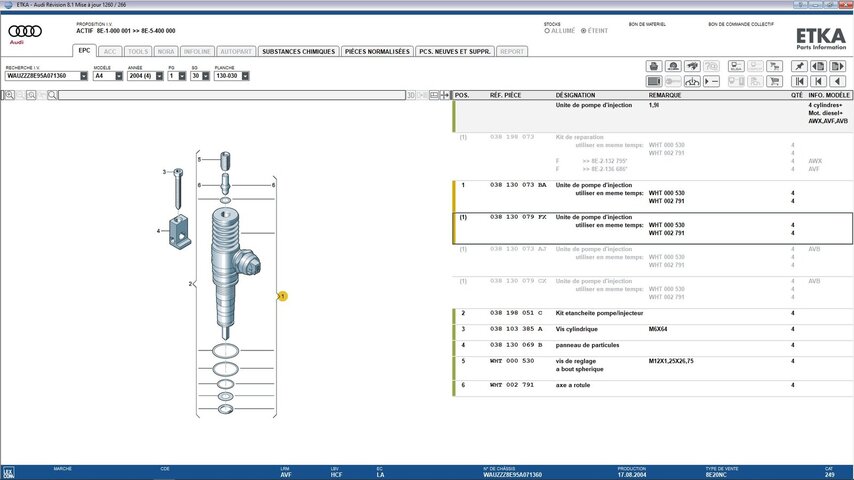Go to previous illustration page icon
The height and width of the screenshot is (480, 854).
click(818, 66)
